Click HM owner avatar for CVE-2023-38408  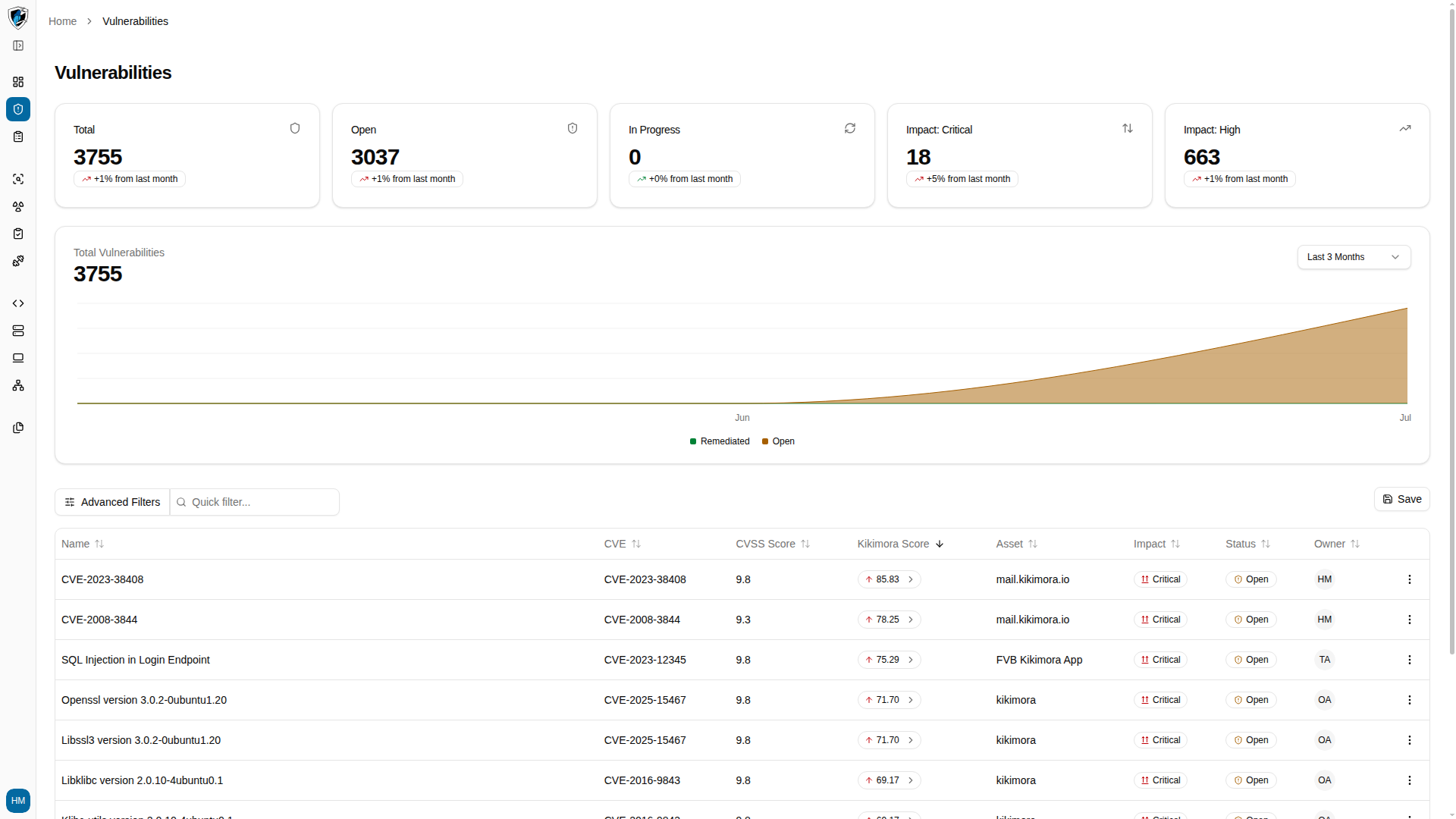coord(1324,579)
